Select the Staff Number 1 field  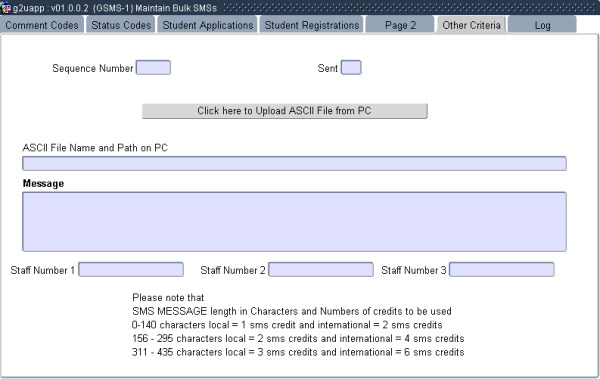131,270
